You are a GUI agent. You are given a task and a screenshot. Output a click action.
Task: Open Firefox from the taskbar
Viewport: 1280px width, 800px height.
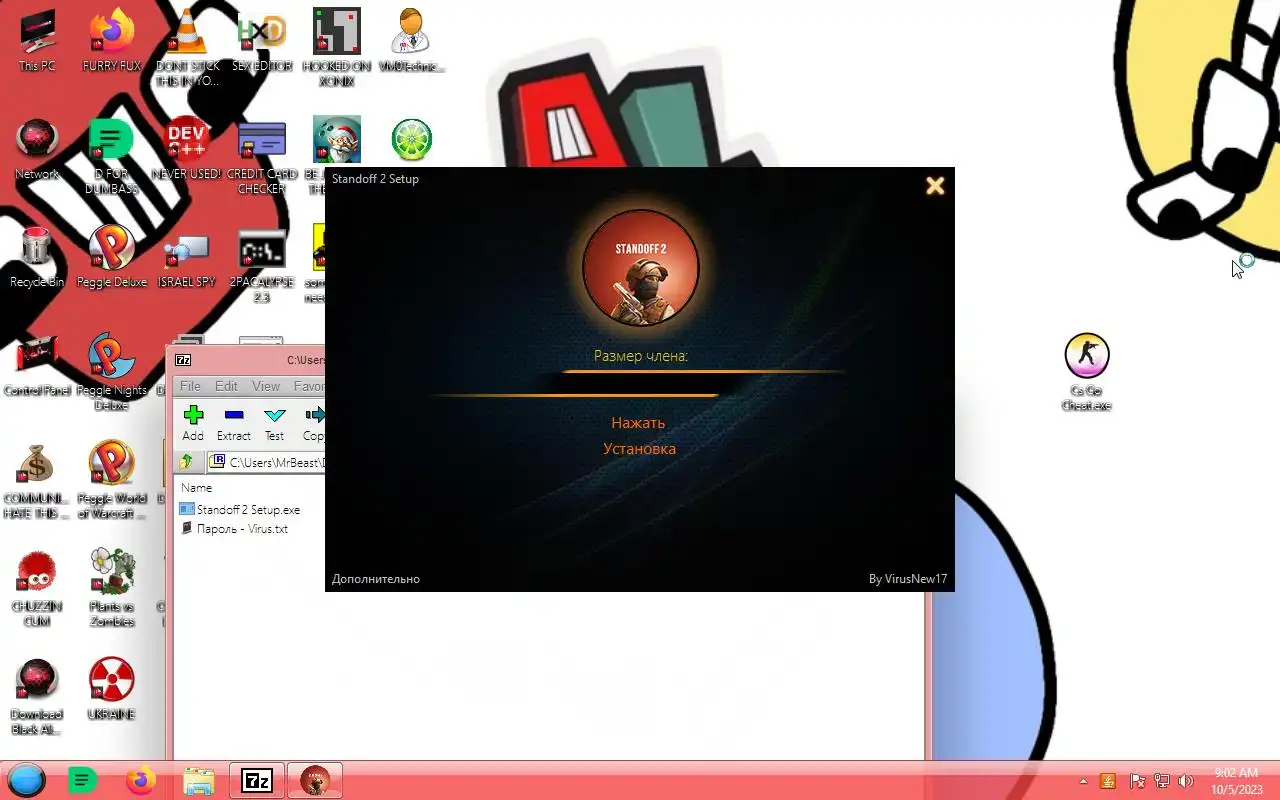pyautogui.click(x=141, y=780)
